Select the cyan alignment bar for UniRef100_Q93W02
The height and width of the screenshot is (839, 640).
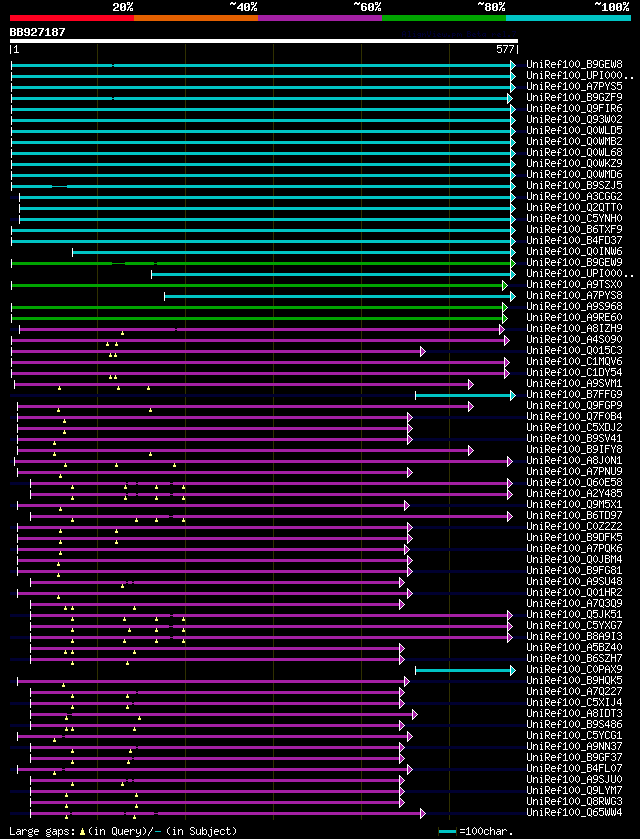coord(261,120)
